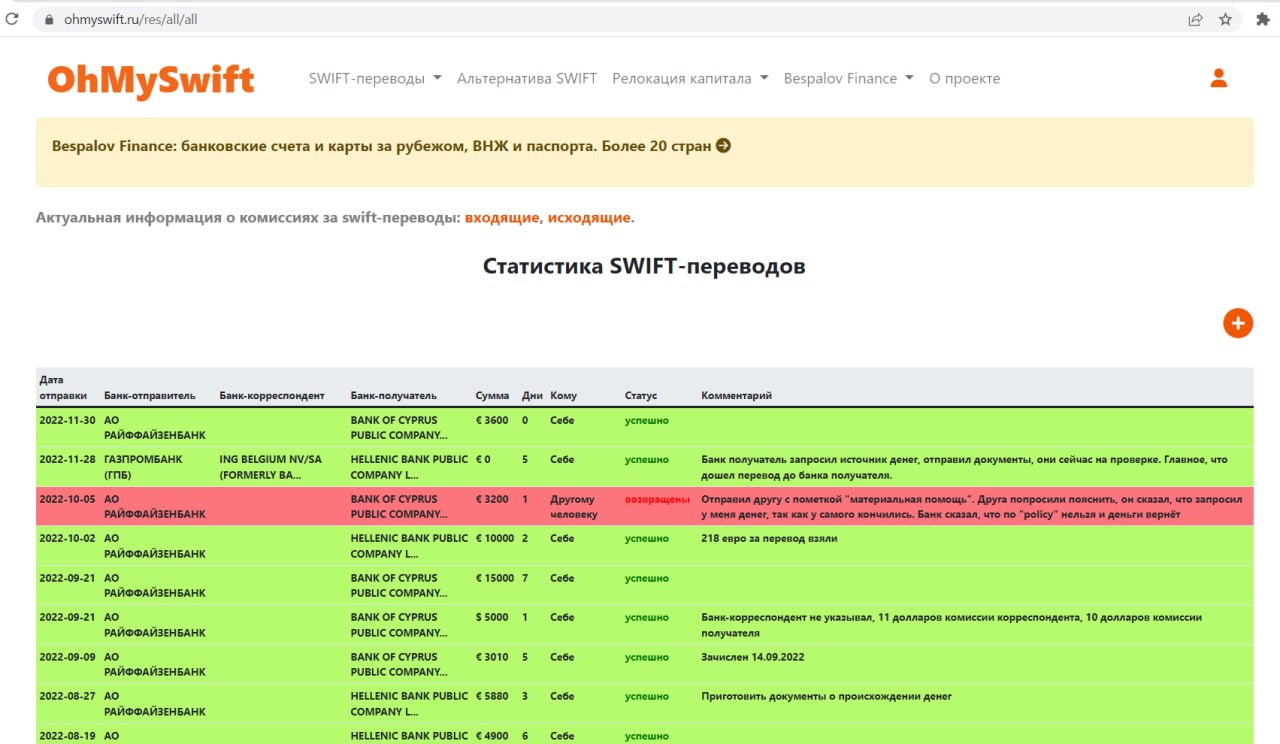
Task: Follow the исходящие commissions link
Action: click(x=589, y=217)
